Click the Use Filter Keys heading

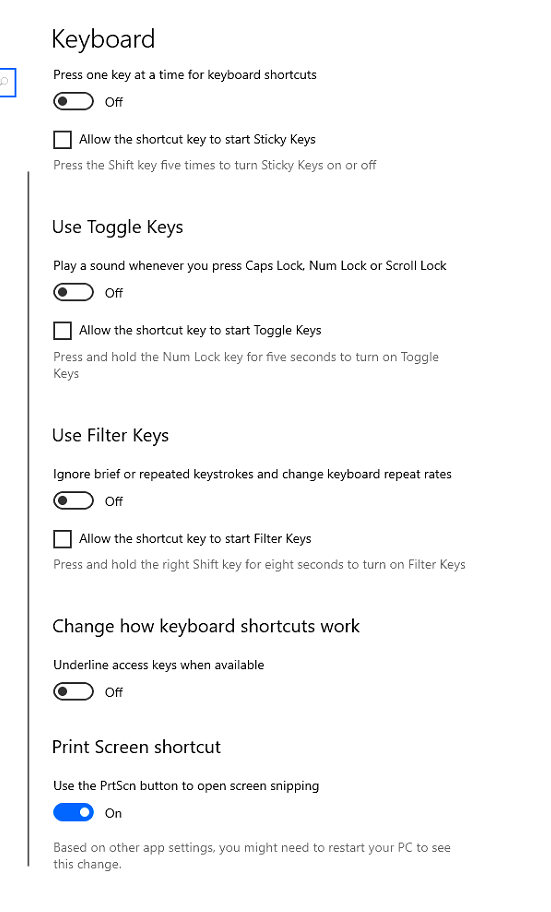pyautogui.click(x=111, y=435)
